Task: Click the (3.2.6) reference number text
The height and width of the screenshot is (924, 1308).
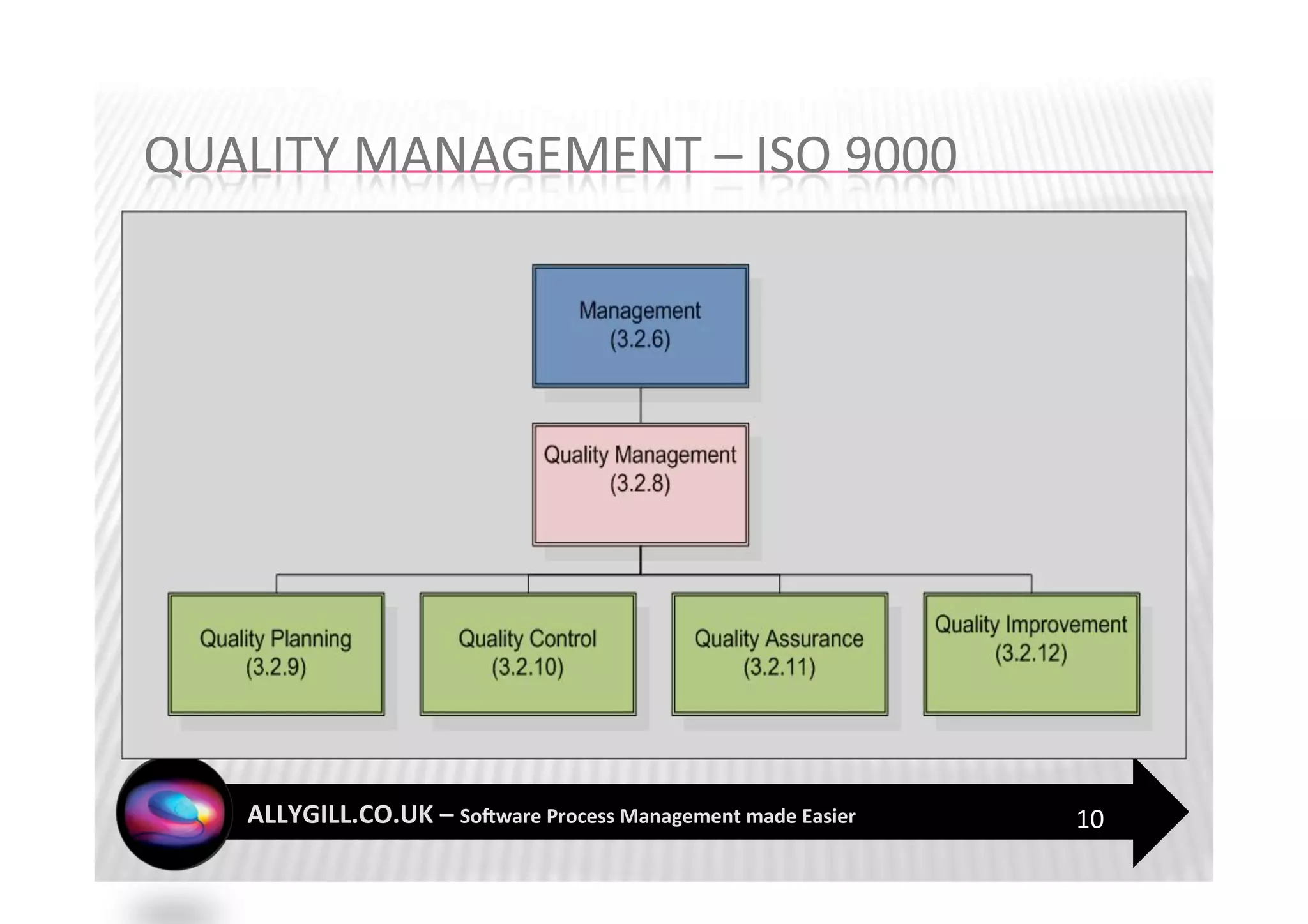Action: (x=640, y=339)
